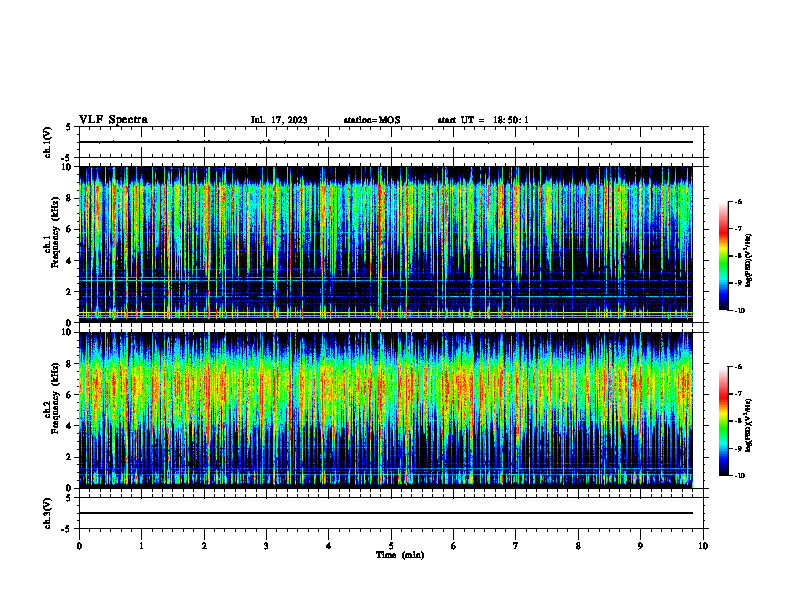The image size is (792, 612).
Task: Click time axis tick label "1"
Action: click(141, 546)
